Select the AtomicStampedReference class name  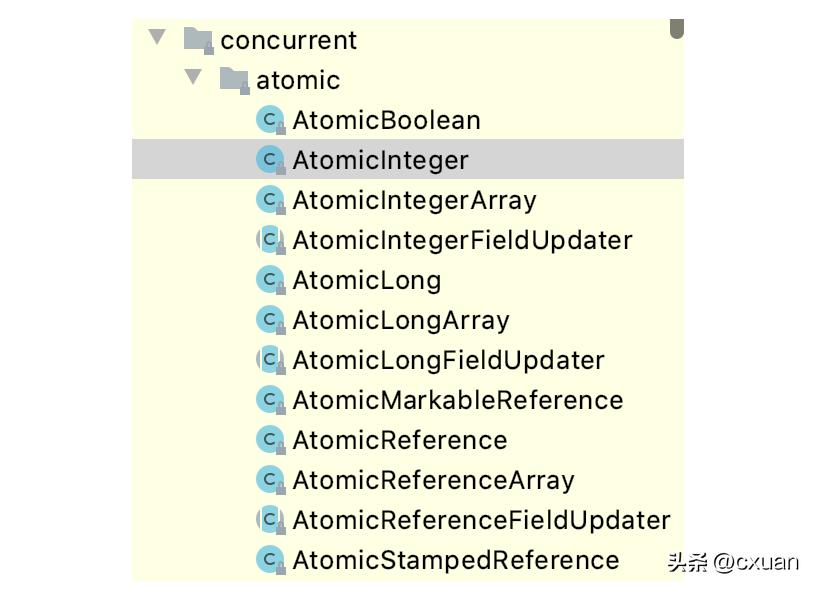click(x=455, y=560)
